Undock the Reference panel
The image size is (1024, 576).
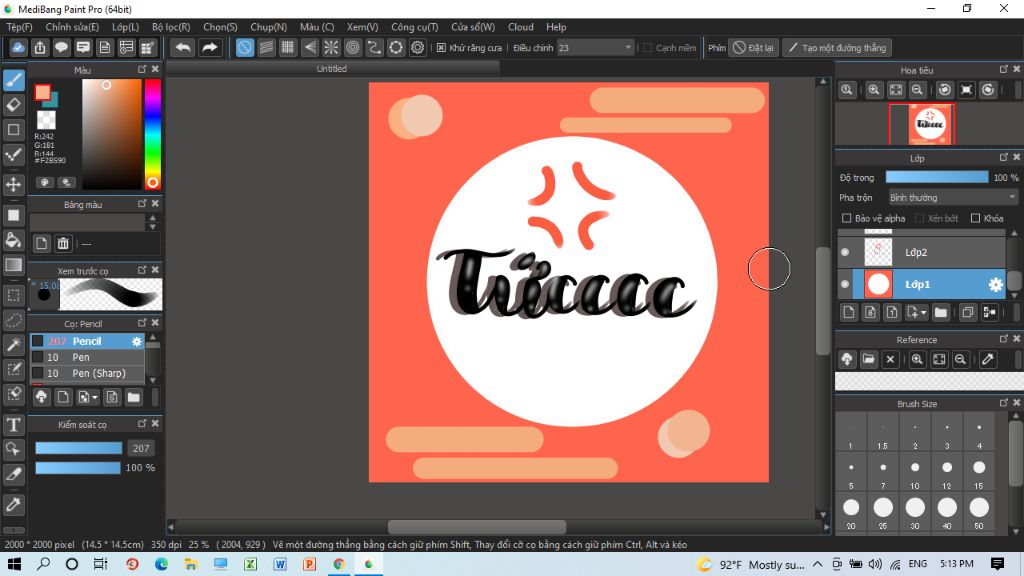pos(1004,339)
